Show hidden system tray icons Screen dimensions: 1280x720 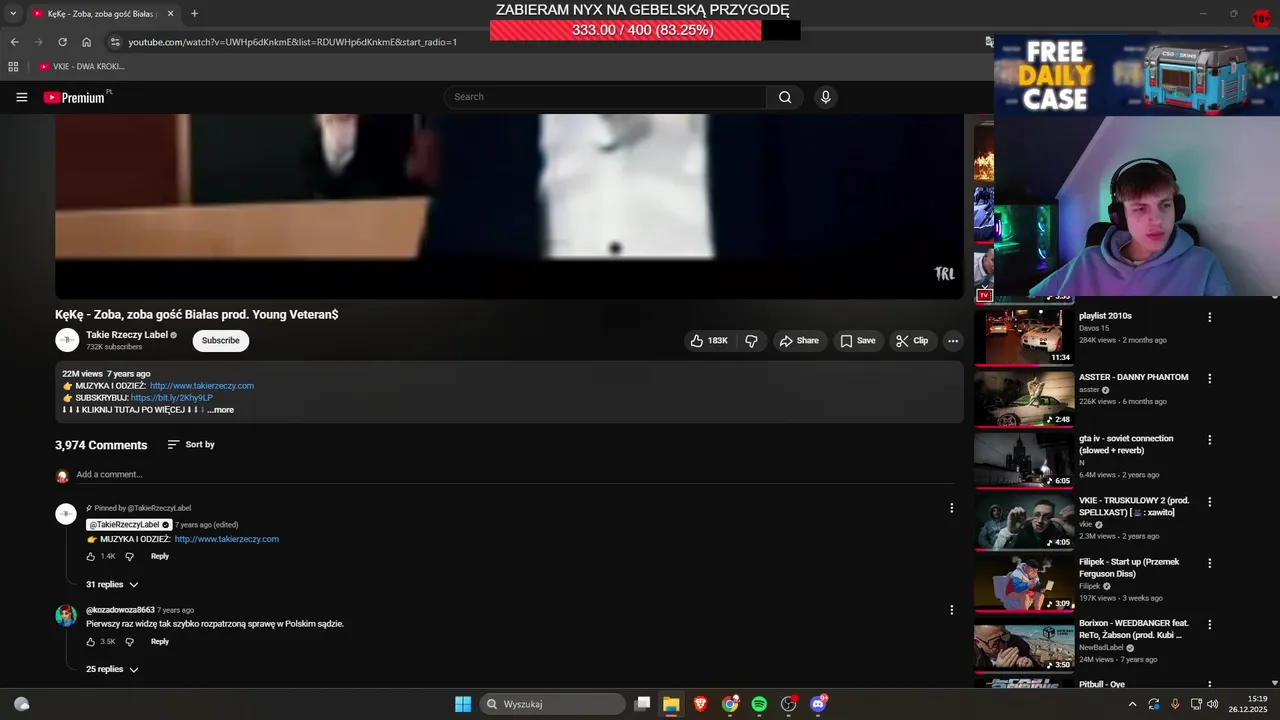coord(1132,704)
